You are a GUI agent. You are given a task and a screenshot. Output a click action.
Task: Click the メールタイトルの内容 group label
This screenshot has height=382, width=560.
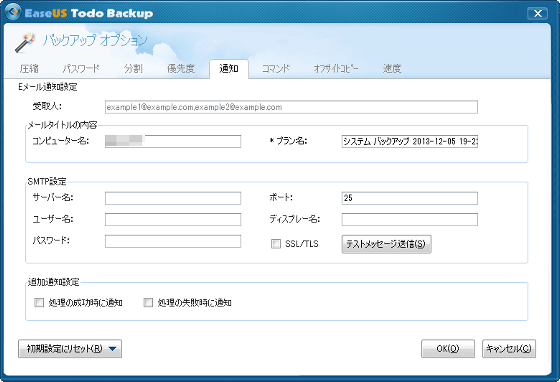point(62,125)
